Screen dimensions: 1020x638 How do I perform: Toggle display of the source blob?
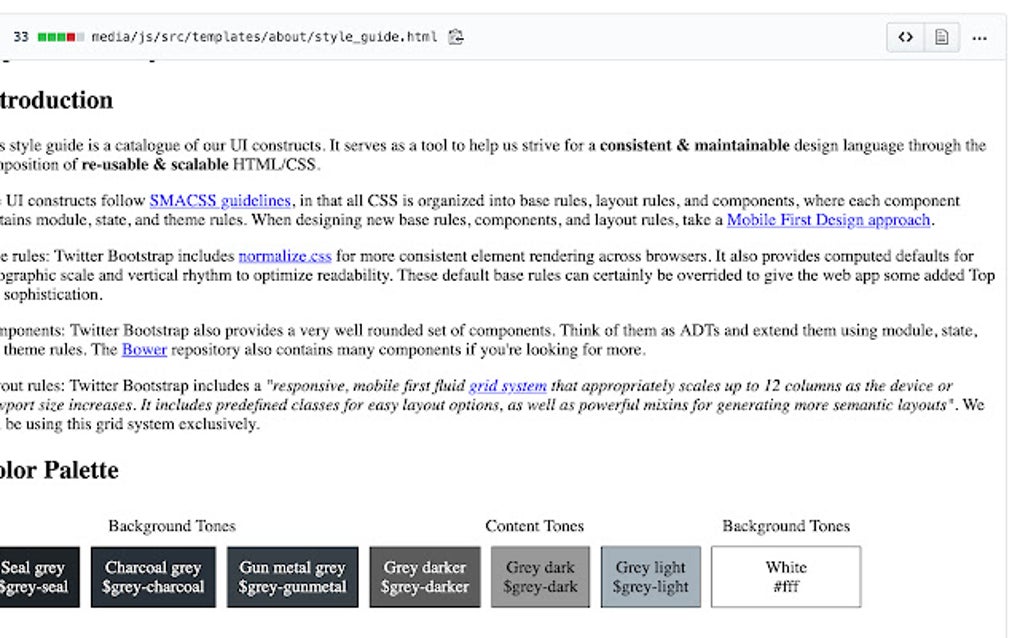[907, 37]
